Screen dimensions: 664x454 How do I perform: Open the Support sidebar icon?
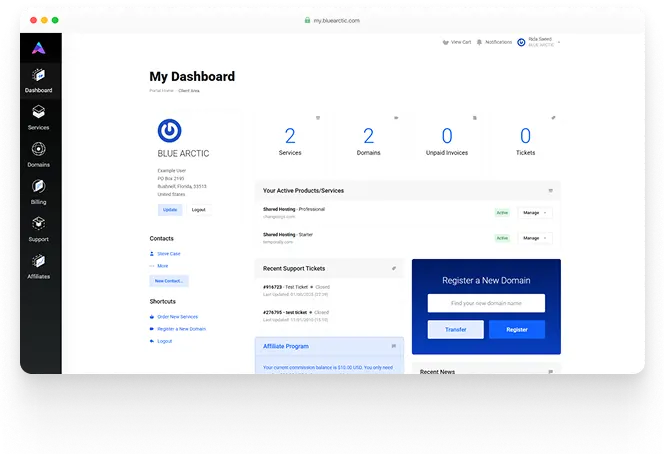39,228
